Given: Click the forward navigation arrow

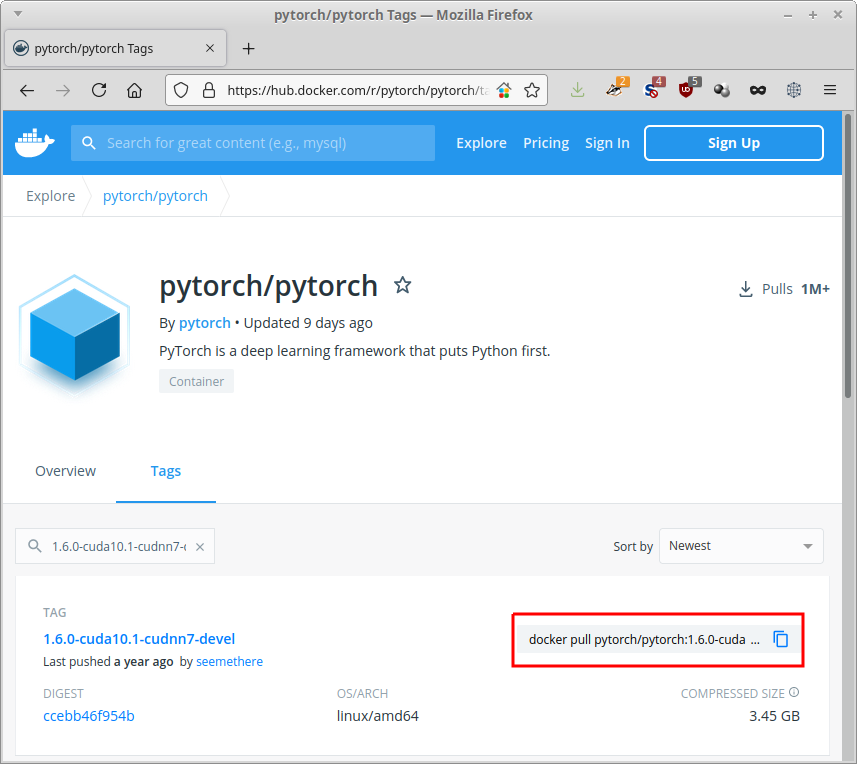Looking at the screenshot, I should [63, 90].
